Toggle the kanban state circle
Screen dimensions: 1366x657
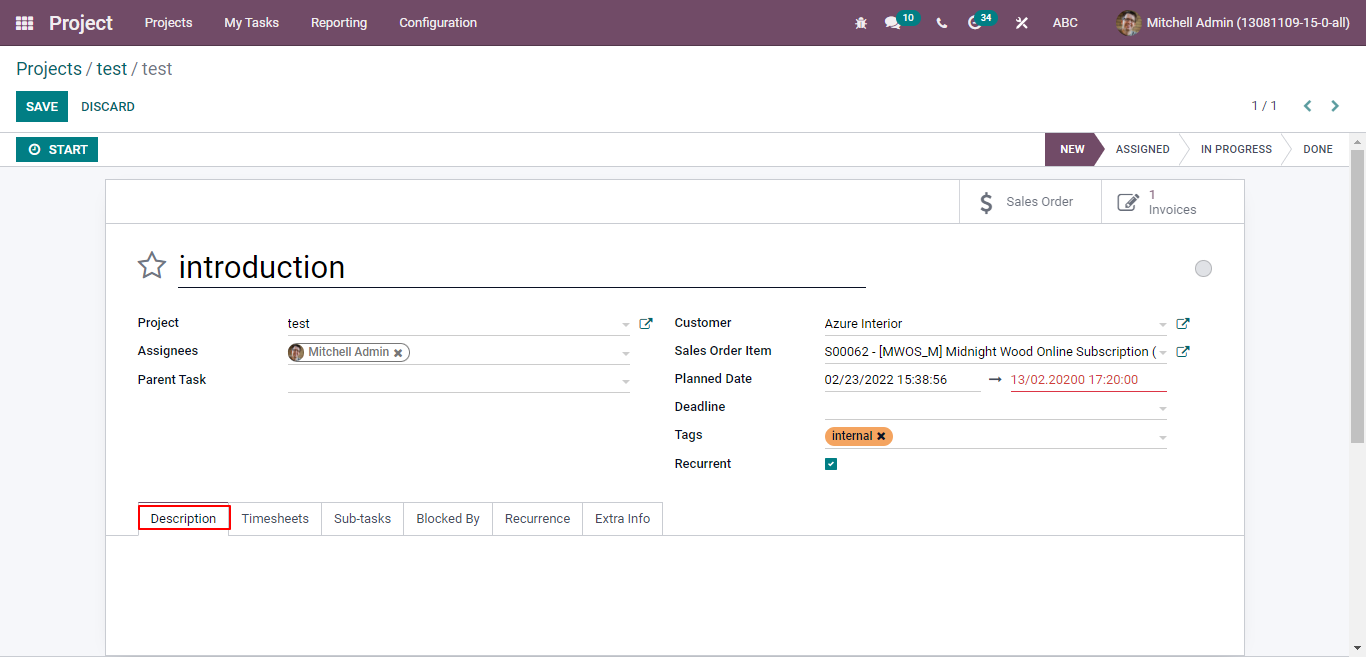pyautogui.click(x=1203, y=268)
